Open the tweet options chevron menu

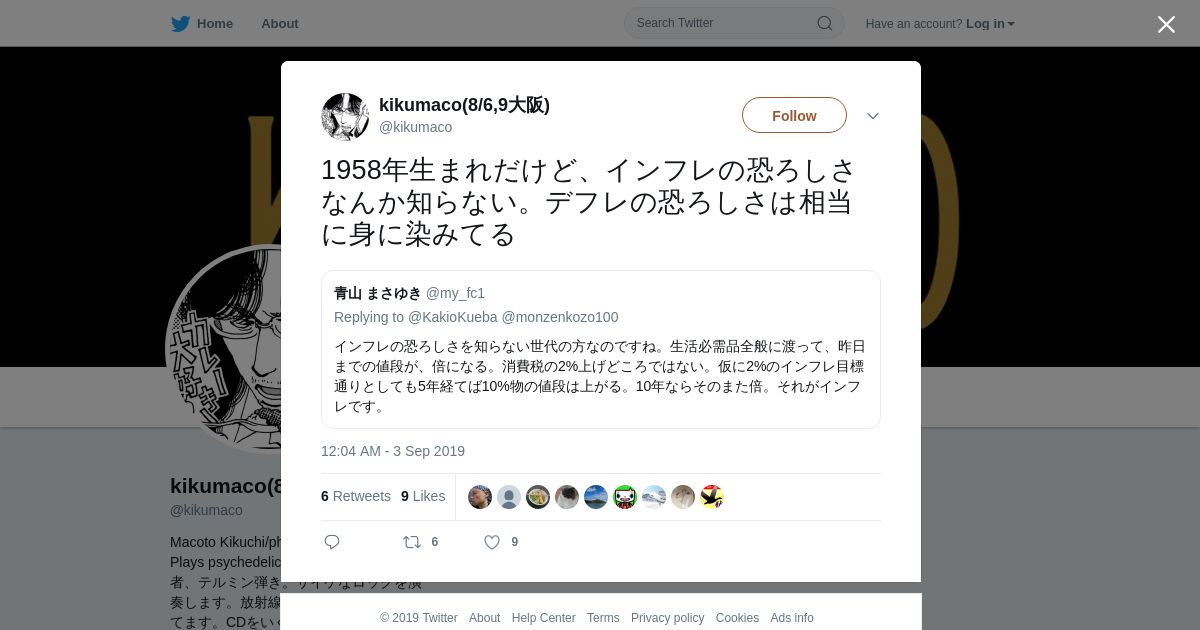[x=873, y=116]
